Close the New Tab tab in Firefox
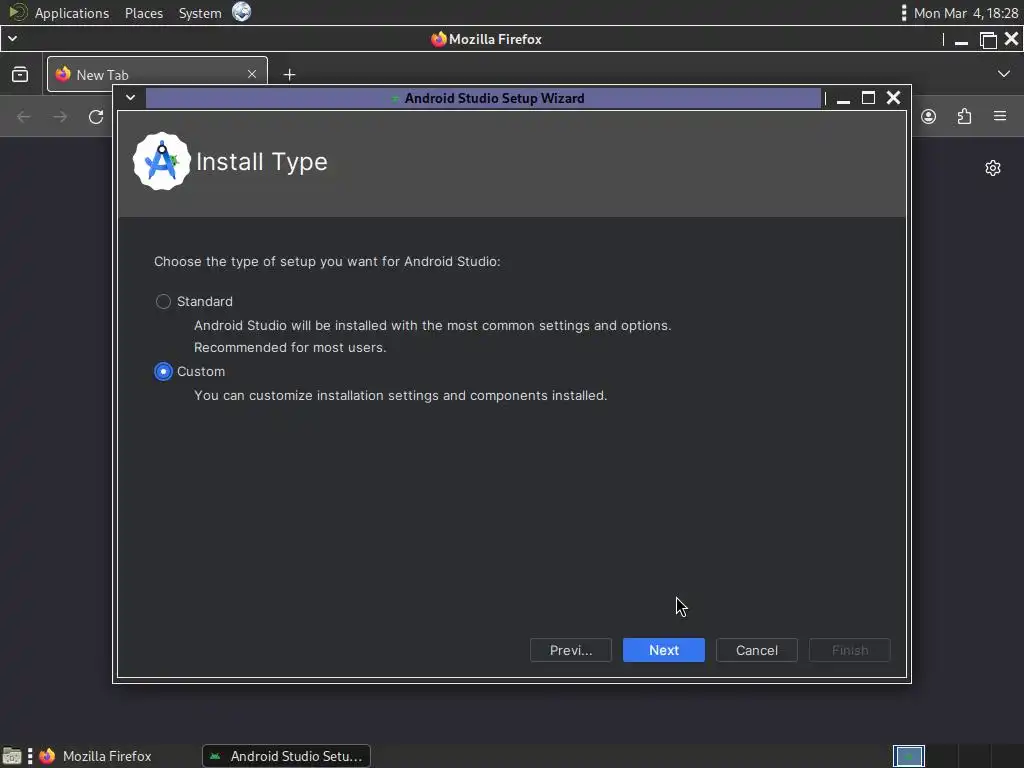This screenshot has width=1024, height=768. (252, 74)
